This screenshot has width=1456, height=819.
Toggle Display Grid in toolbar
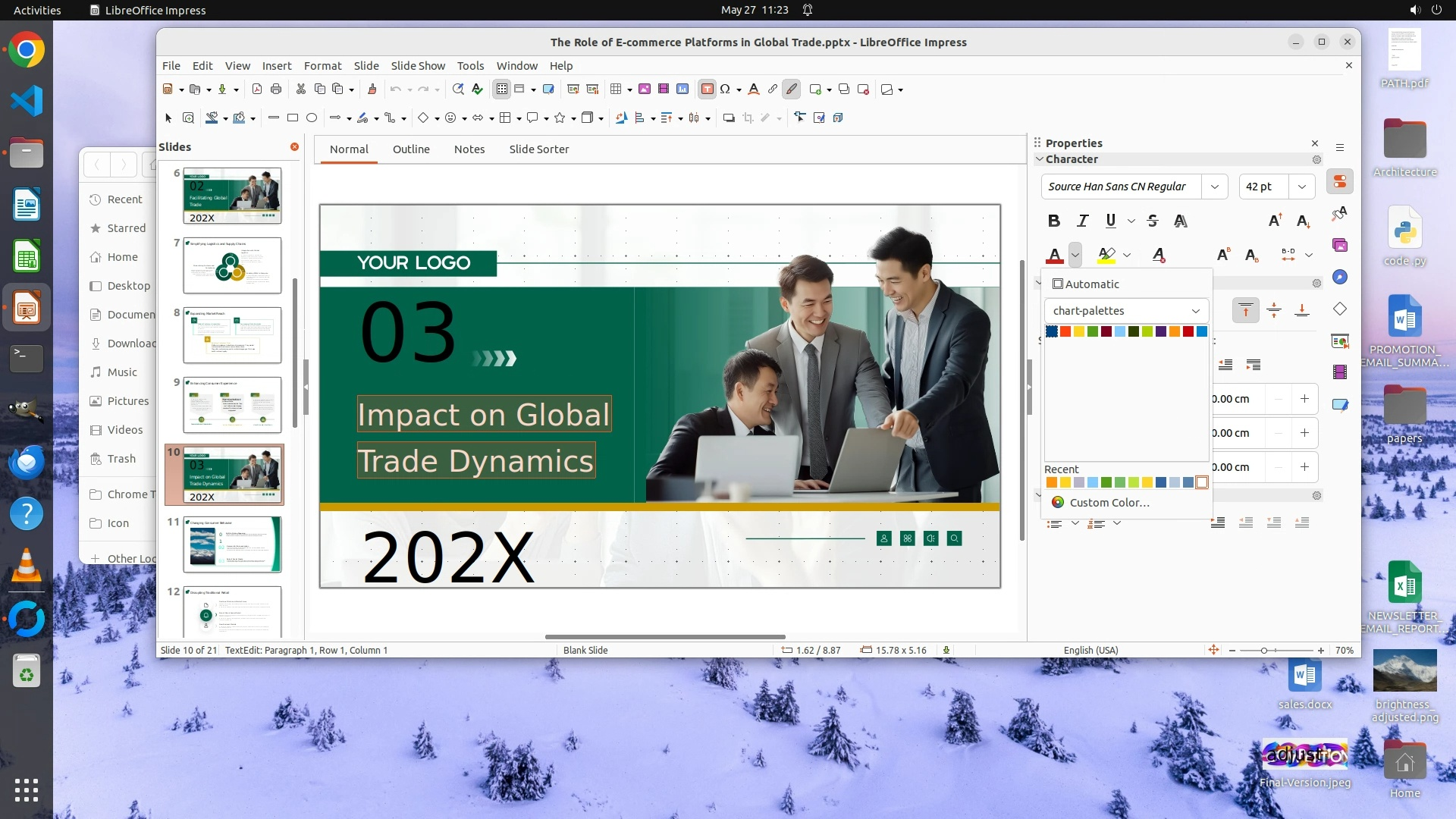pyautogui.click(x=501, y=89)
